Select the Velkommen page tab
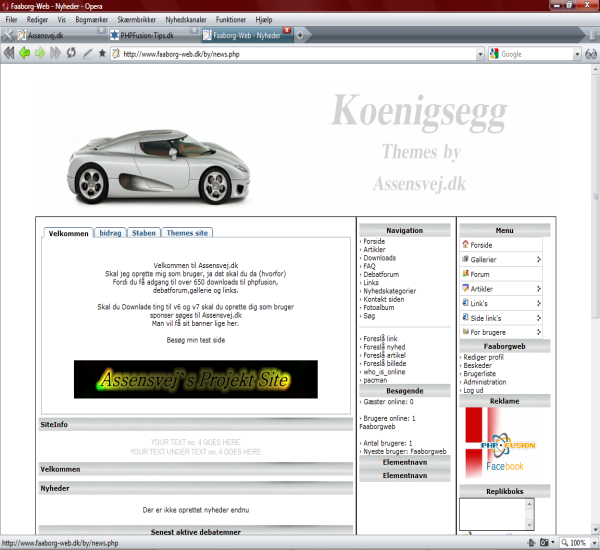Viewport: 600px width, 550px height. coord(68,233)
